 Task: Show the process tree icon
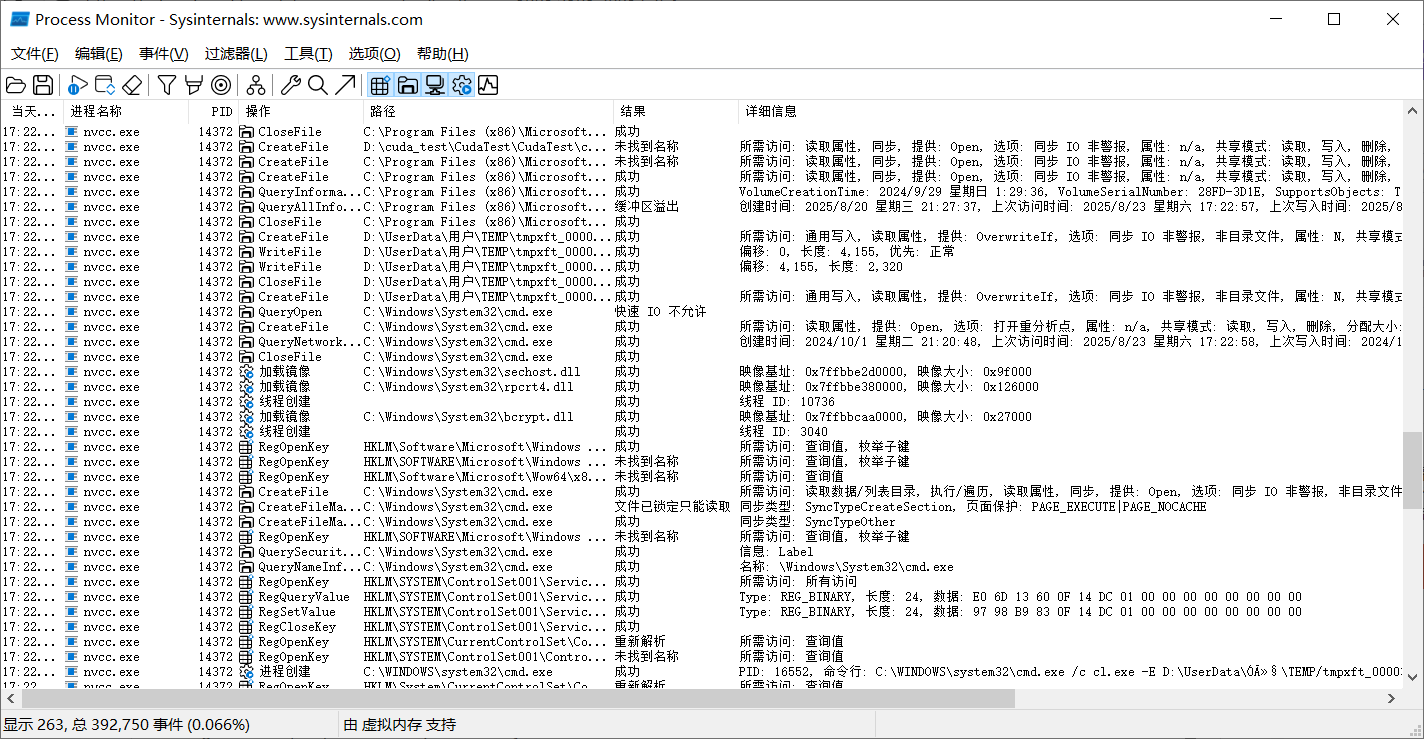tap(256, 85)
